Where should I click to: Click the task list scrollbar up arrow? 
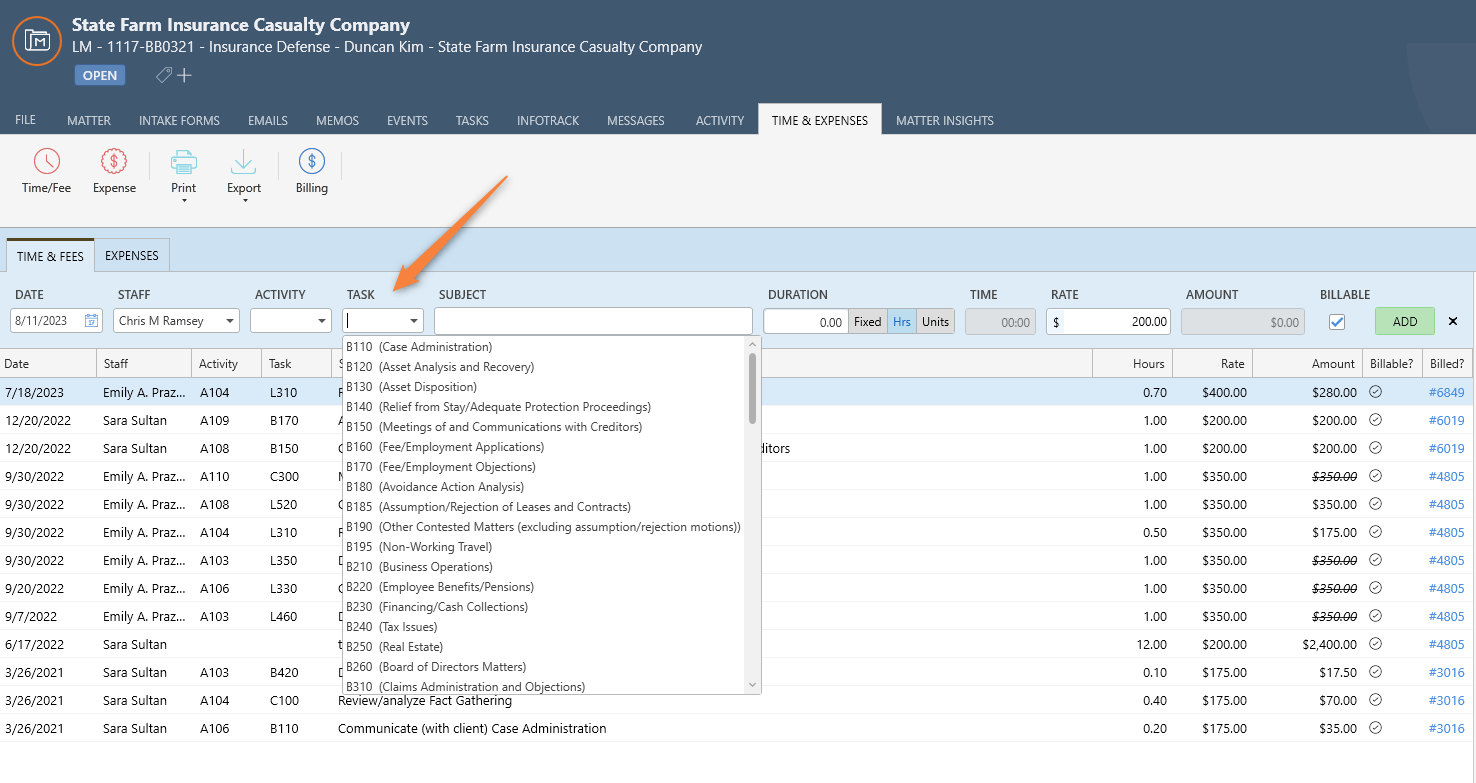pos(753,344)
